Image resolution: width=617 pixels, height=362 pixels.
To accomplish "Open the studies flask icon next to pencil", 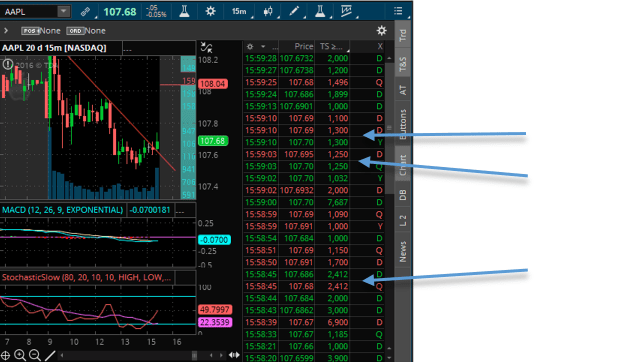I will (x=320, y=11).
